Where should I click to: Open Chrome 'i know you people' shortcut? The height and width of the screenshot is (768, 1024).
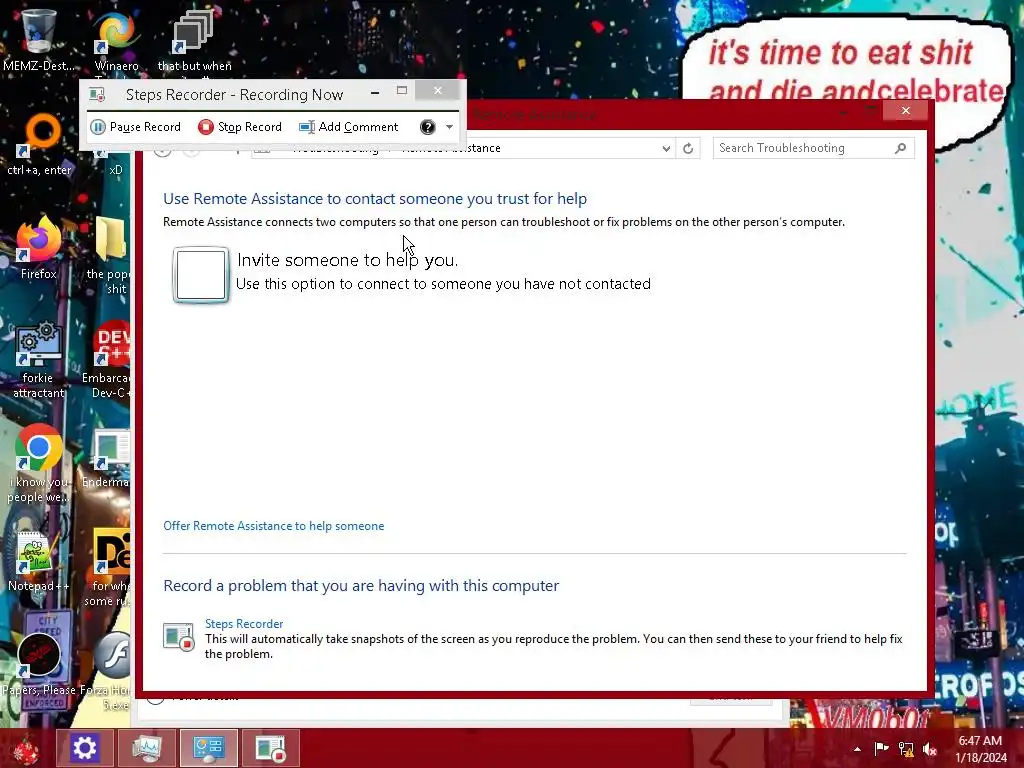click(38, 464)
